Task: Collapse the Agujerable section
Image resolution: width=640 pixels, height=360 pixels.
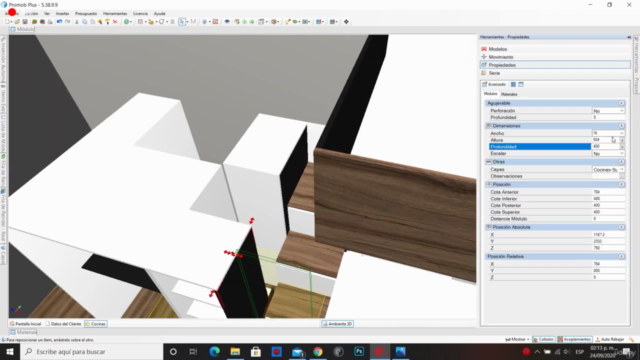Action: pyautogui.click(x=621, y=103)
